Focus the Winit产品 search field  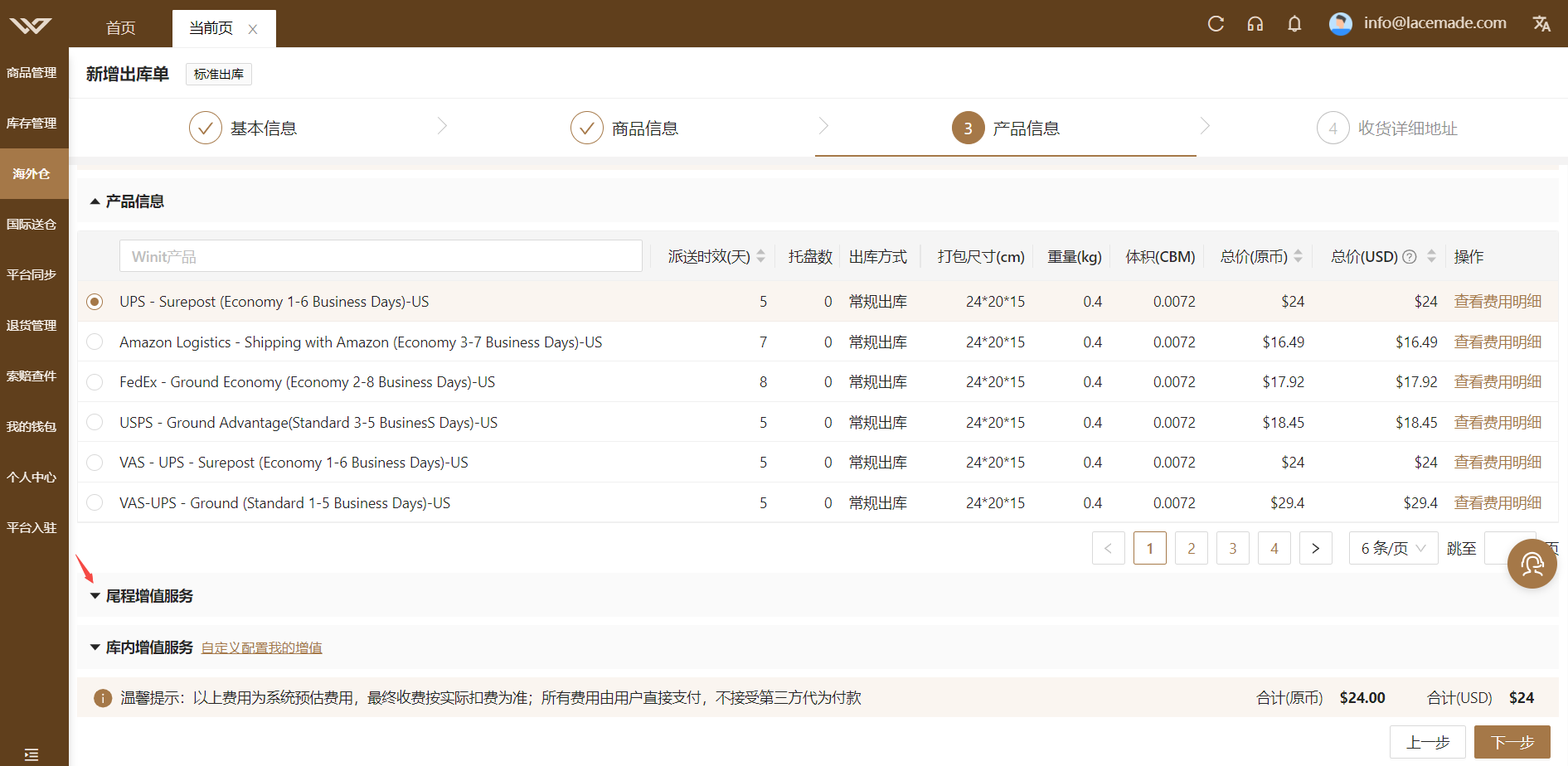click(381, 256)
